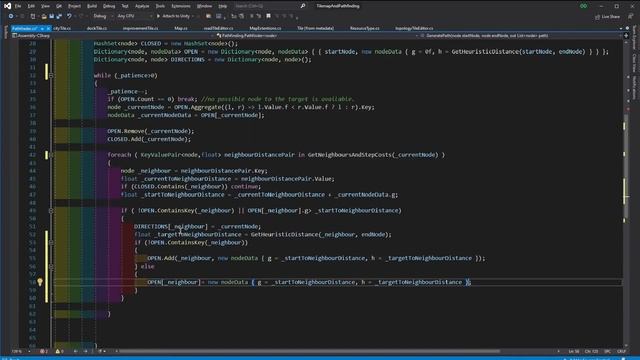Click the bookmark toolbar icon

pos(268,16)
